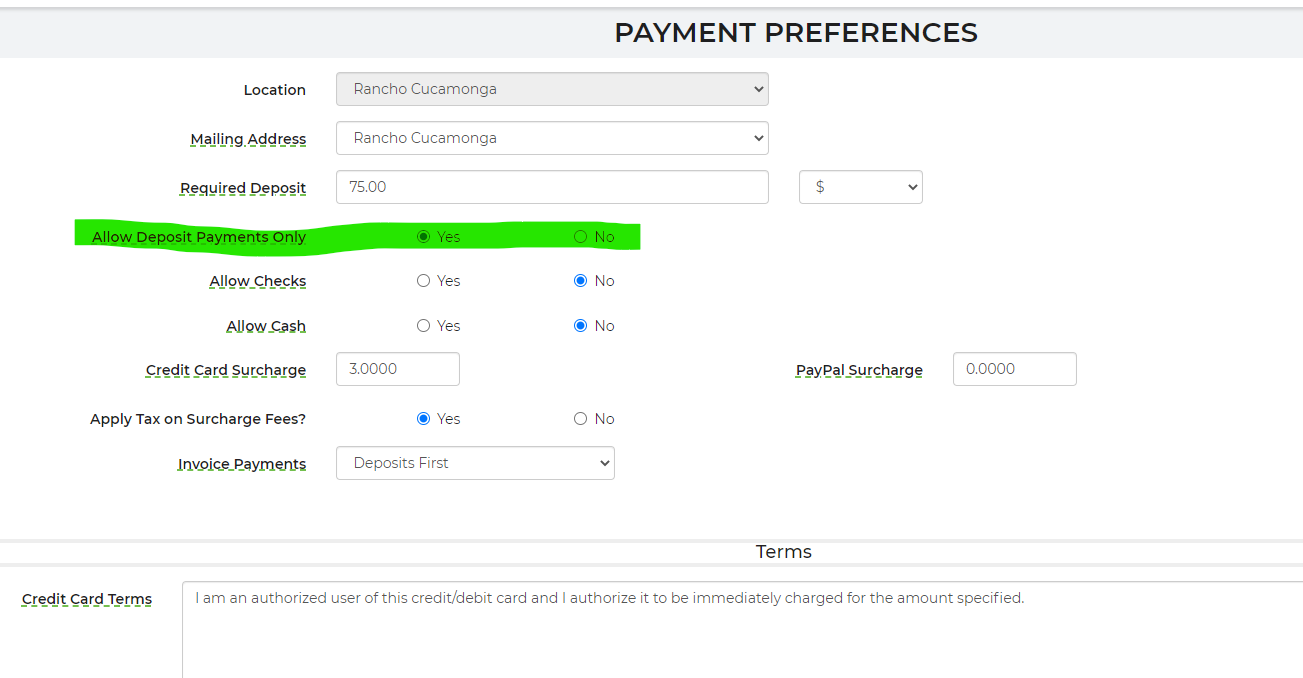Viewport: 1303px width, 678px height.
Task: Click the Mailing Address label
Action: 248,139
